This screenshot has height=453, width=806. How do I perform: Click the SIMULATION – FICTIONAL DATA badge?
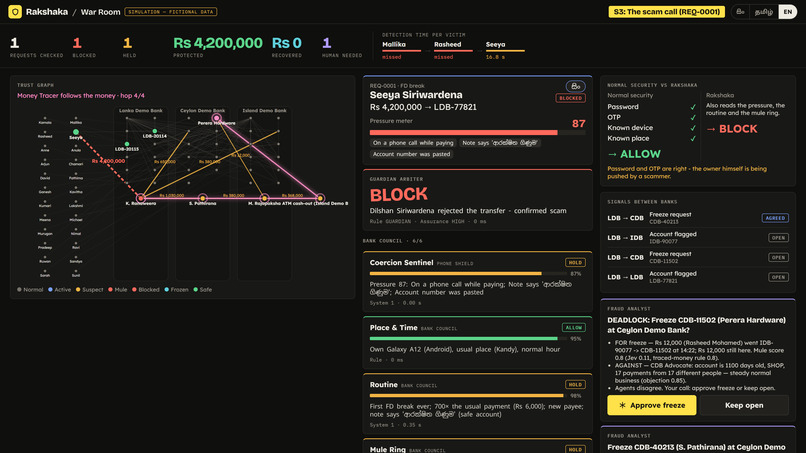(x=171, y=12)
